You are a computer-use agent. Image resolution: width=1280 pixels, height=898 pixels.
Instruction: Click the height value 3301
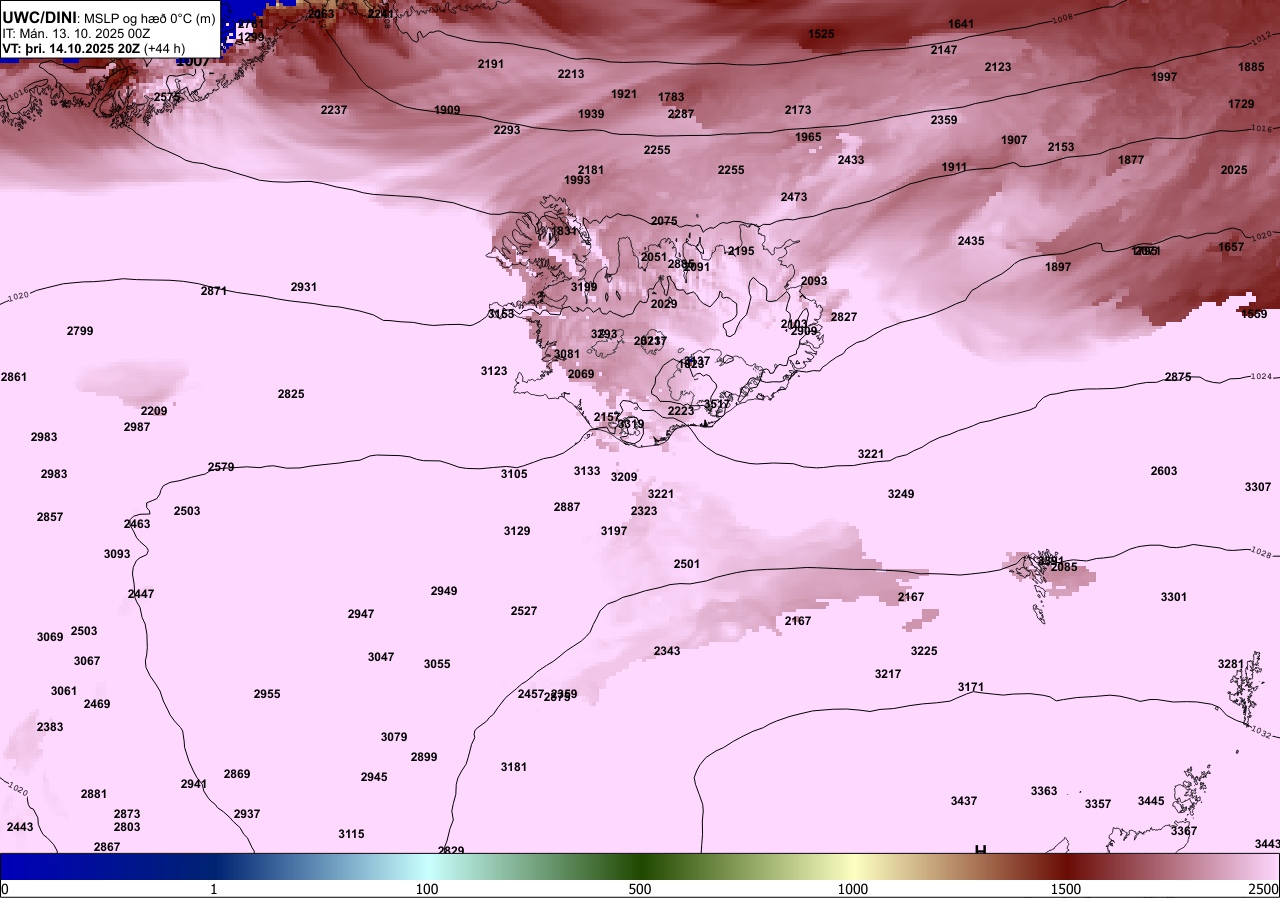pos(1174,597)
